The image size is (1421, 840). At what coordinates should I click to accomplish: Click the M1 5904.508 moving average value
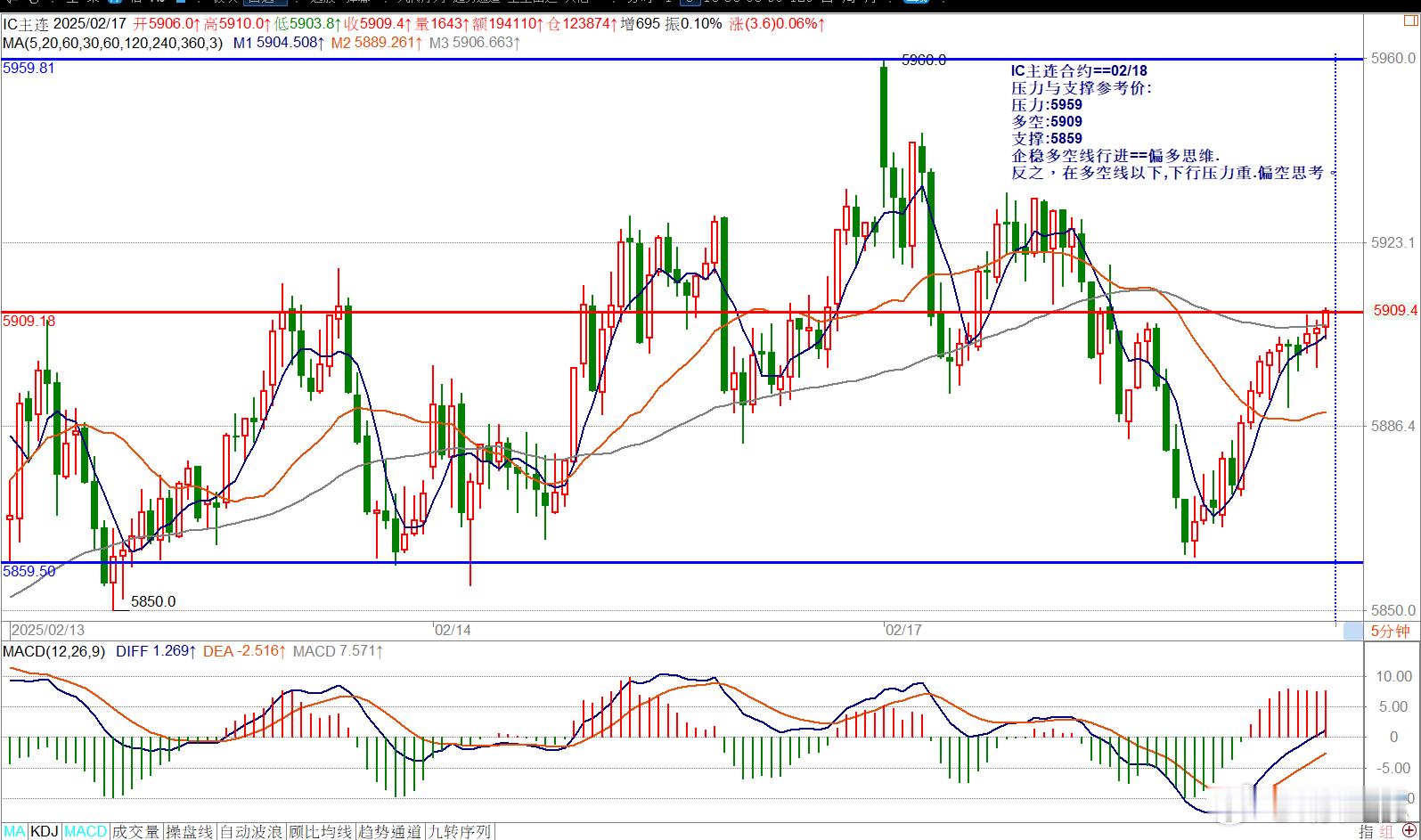click(280, 42)
